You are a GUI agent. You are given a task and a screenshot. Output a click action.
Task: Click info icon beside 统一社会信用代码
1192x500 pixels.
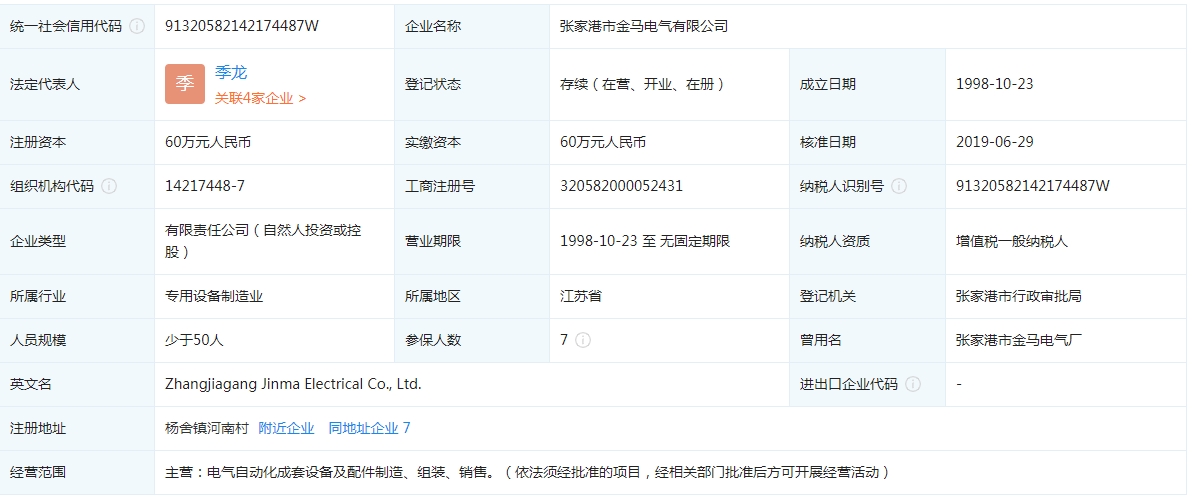pos(137,27)
